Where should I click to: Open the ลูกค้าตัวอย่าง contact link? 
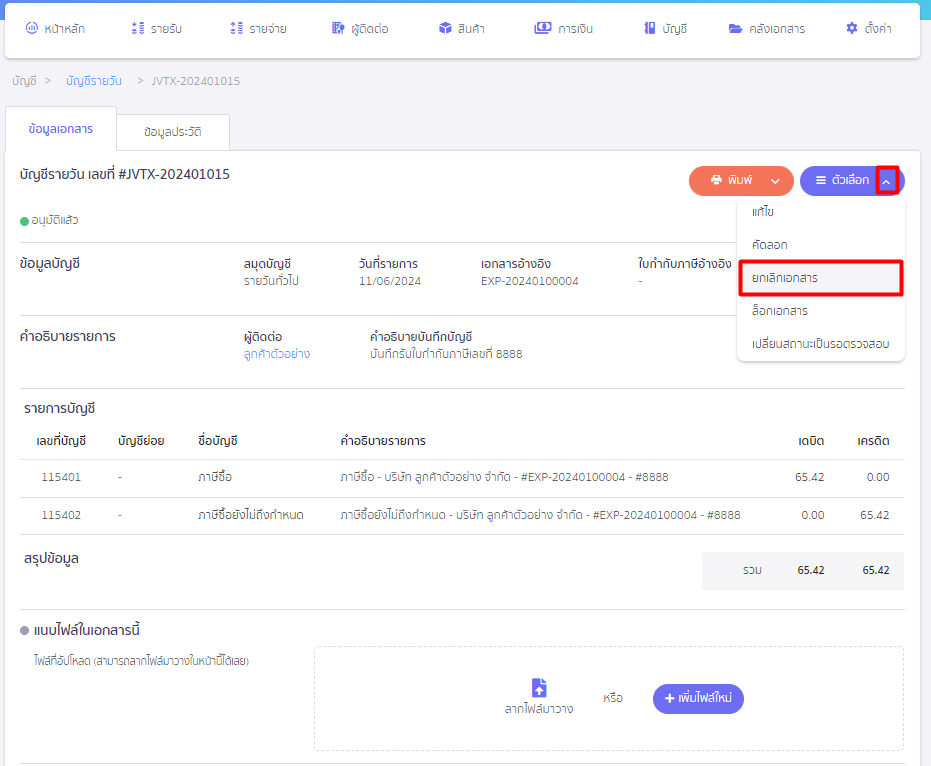click(x=277, y=354)
